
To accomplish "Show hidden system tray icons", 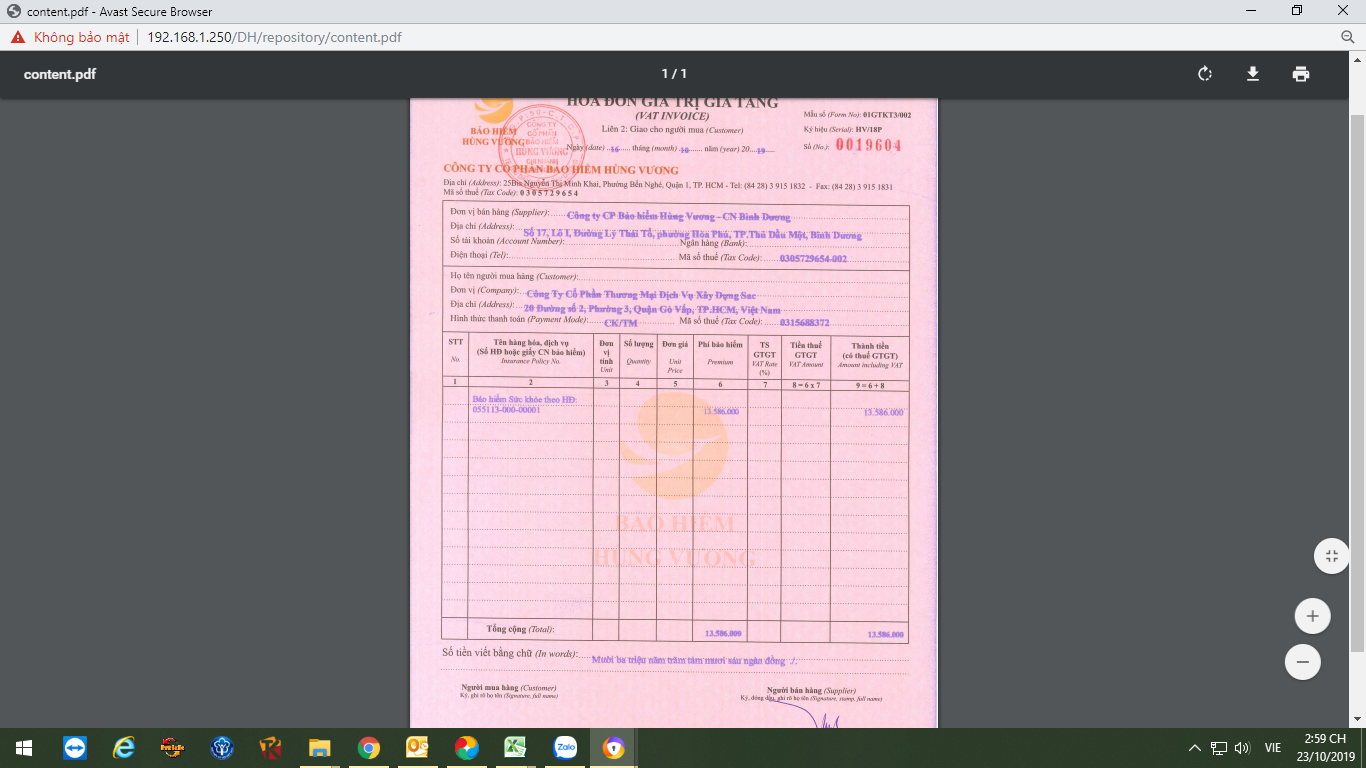I will [1194, 748].
